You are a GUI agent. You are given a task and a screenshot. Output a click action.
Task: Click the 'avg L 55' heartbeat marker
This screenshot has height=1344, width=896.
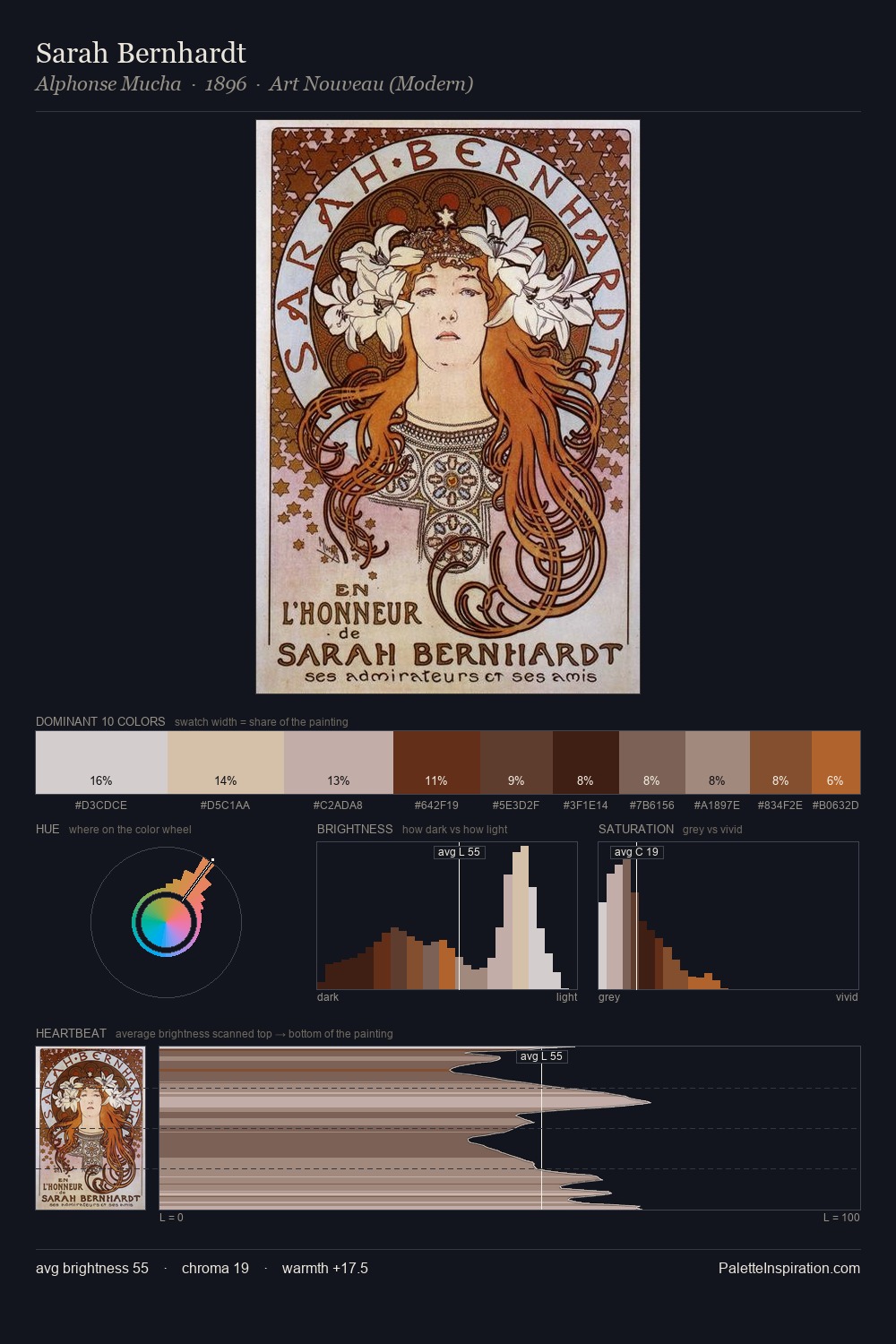[541, 1056]
